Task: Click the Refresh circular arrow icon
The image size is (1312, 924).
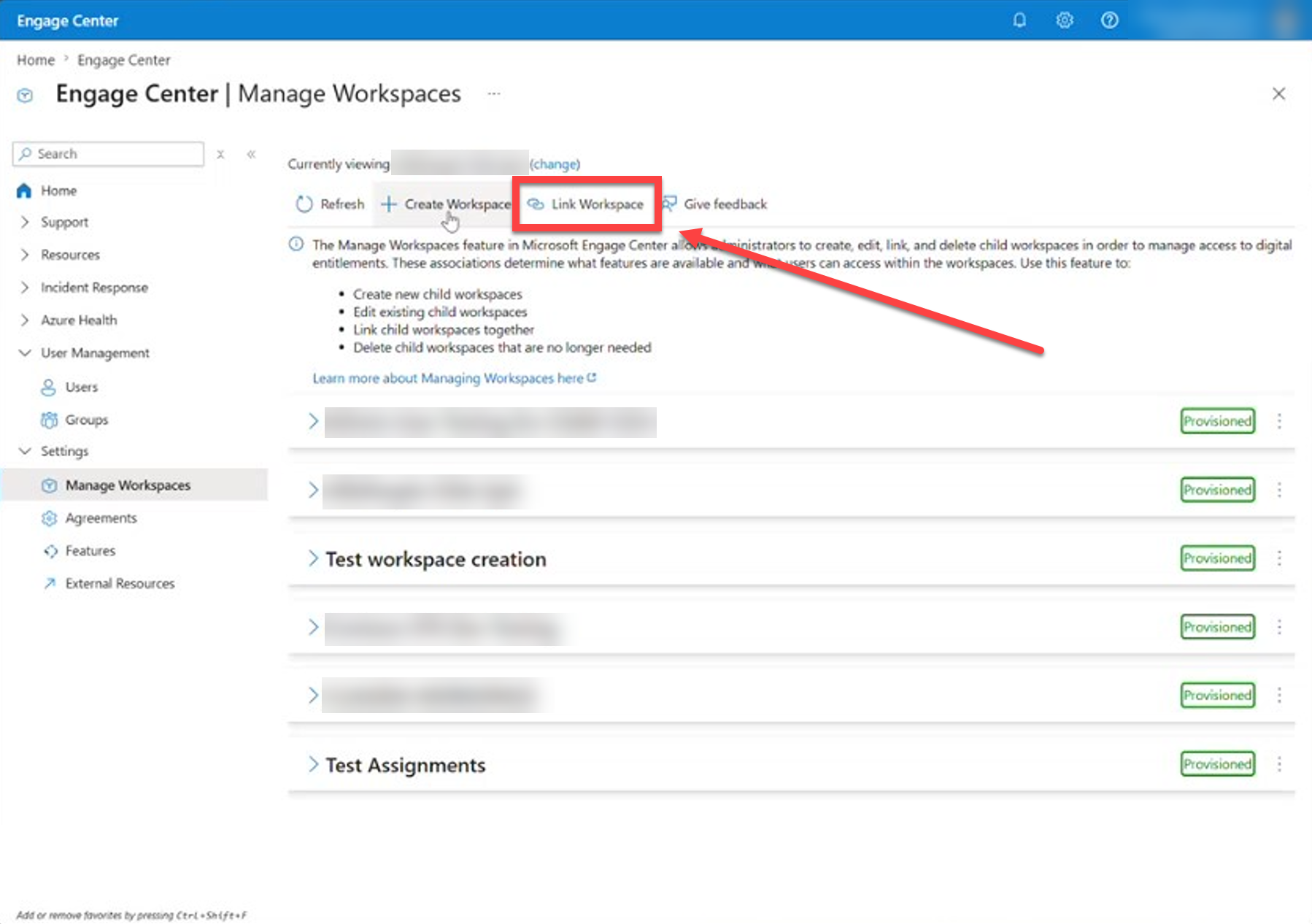Action: 304,204
